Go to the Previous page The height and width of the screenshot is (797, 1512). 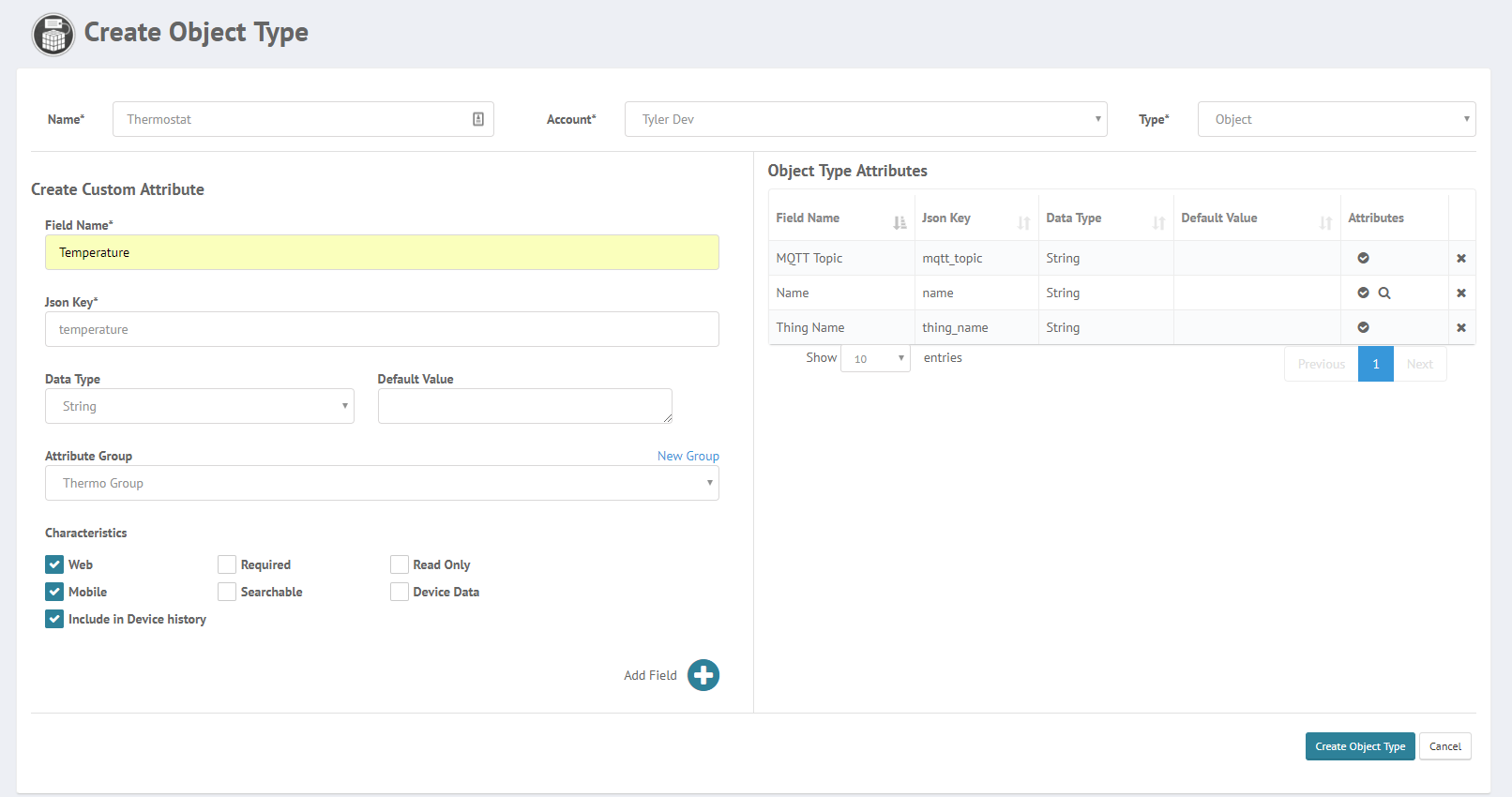(1322, 364)
